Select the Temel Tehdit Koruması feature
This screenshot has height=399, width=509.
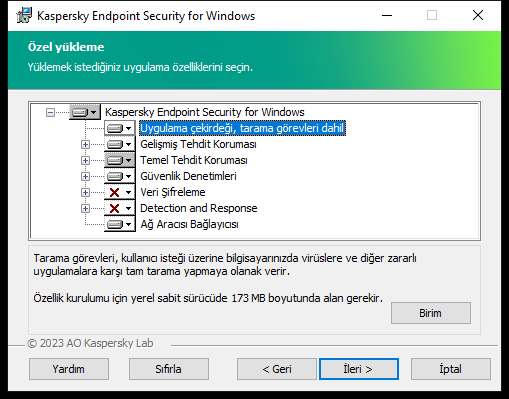tap(194, 160)
